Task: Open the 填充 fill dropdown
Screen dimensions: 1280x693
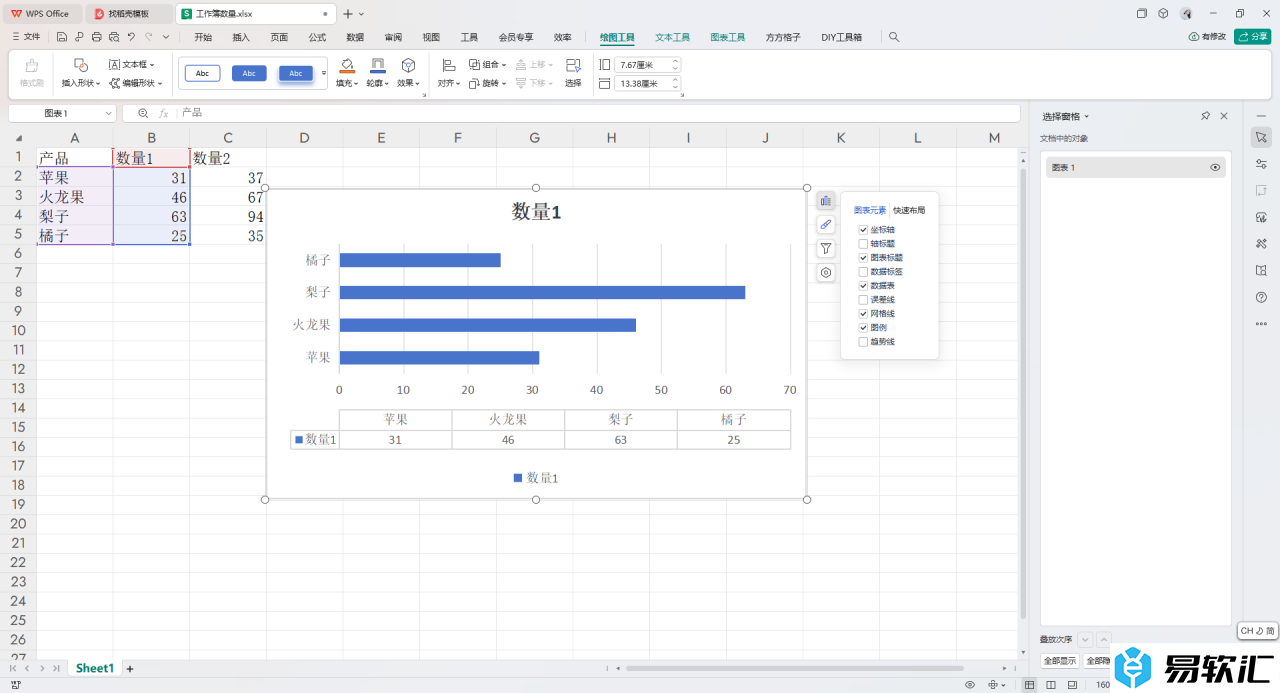Action: coord(346,83)
